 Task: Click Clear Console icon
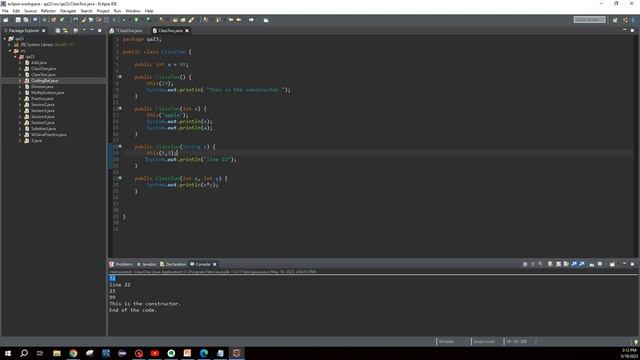point(550,264)
